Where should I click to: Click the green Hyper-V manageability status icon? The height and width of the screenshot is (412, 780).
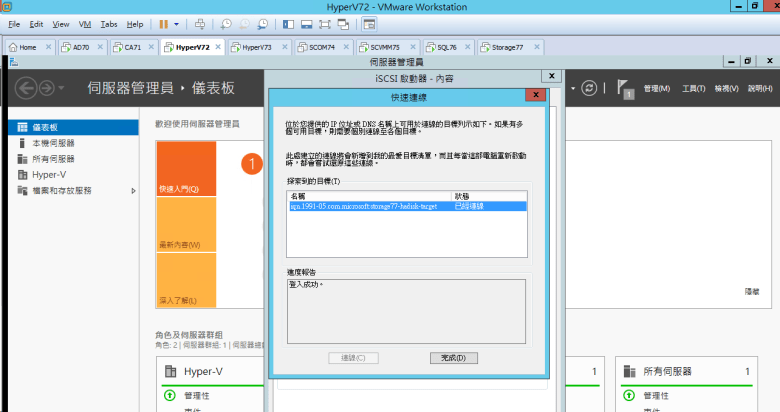168,396
